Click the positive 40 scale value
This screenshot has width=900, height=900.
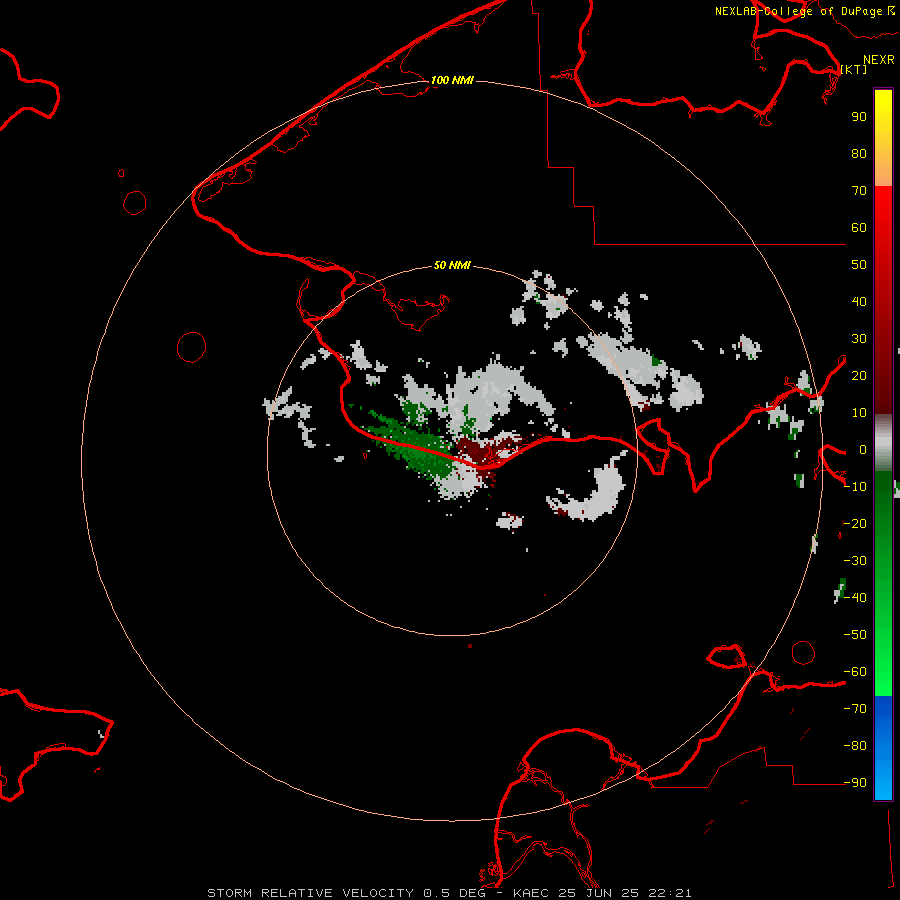tap(859, 301)
